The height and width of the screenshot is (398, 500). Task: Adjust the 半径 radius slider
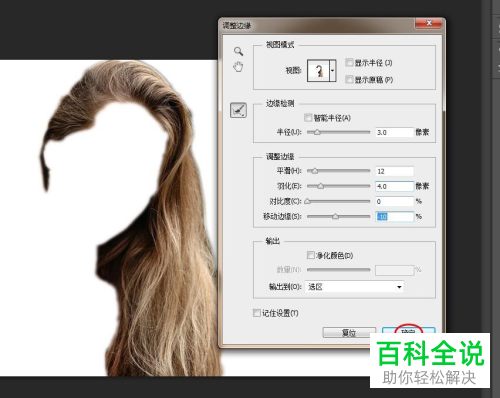pos(338,132)
